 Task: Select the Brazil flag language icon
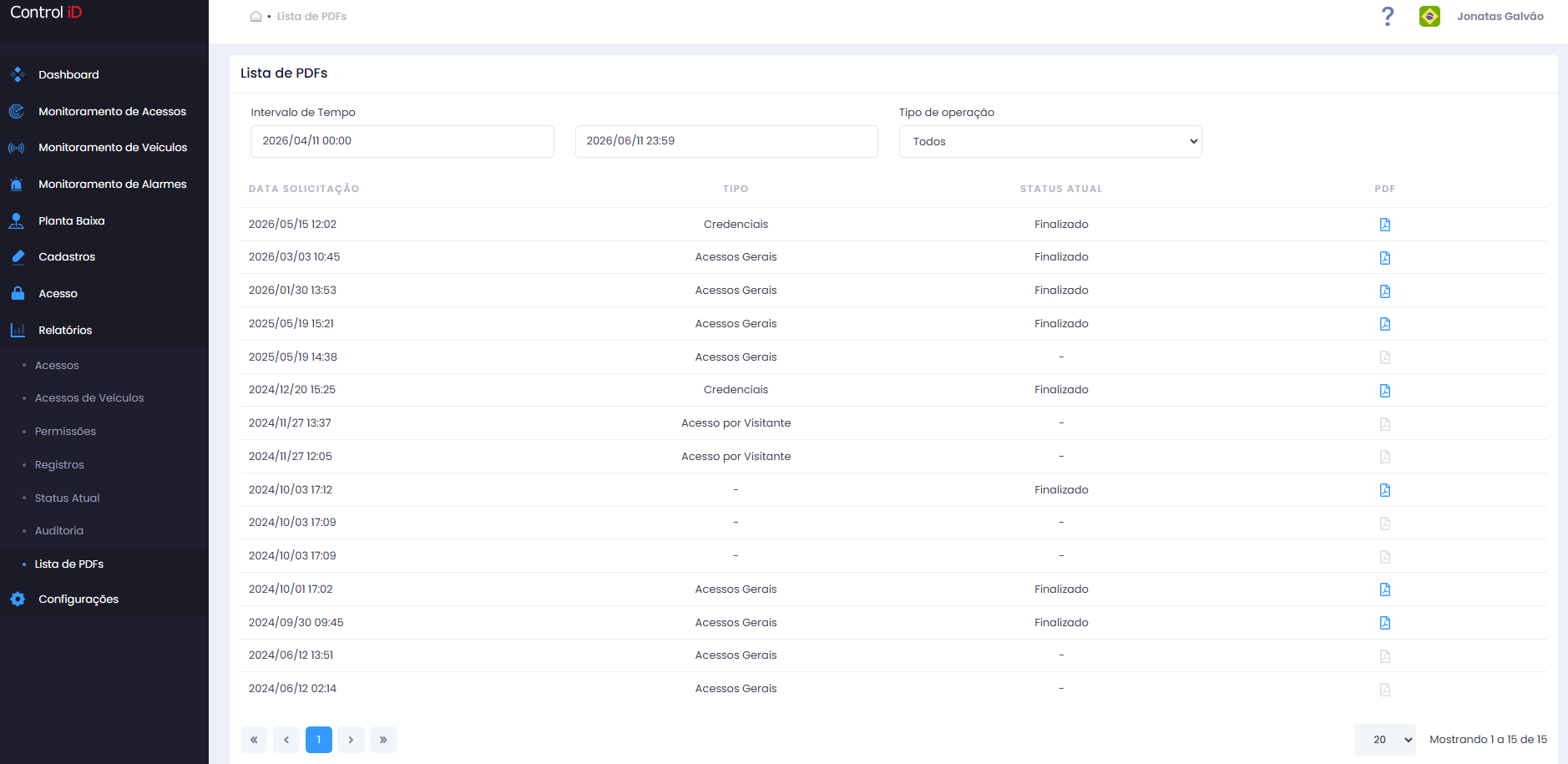click(1429, 16)
